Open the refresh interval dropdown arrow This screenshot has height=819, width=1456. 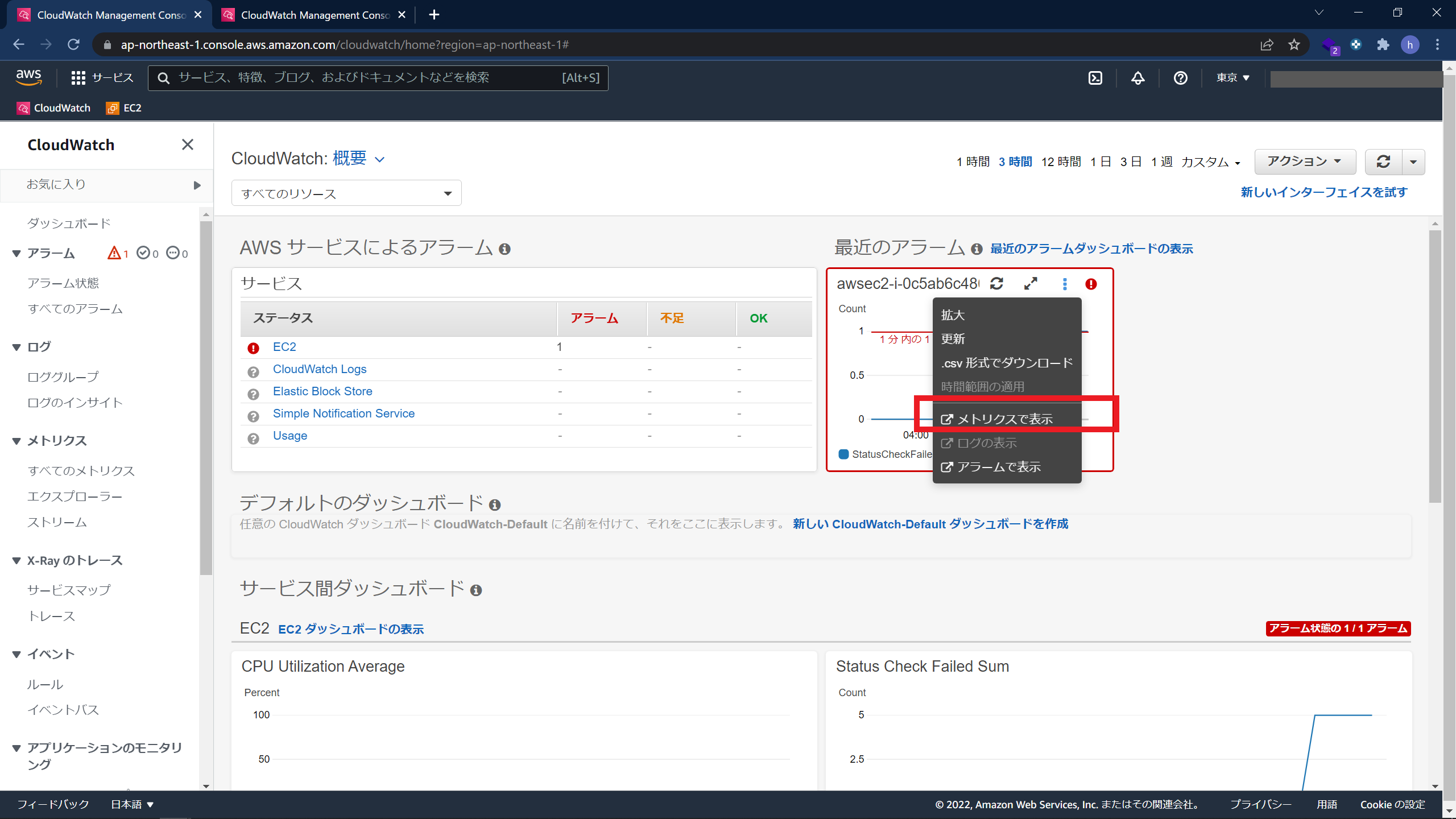tap(1414, 162)
